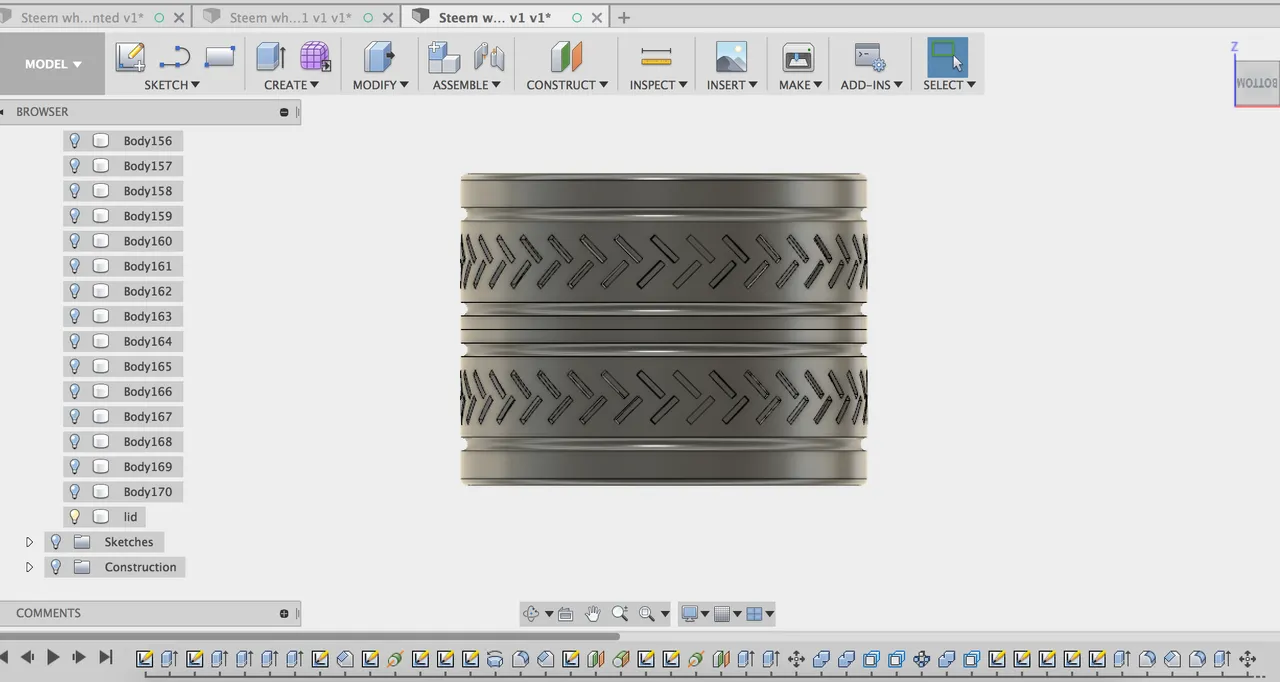
Task: Toggle visibility lightbulb for Body156
Action: tap(74, 141)
